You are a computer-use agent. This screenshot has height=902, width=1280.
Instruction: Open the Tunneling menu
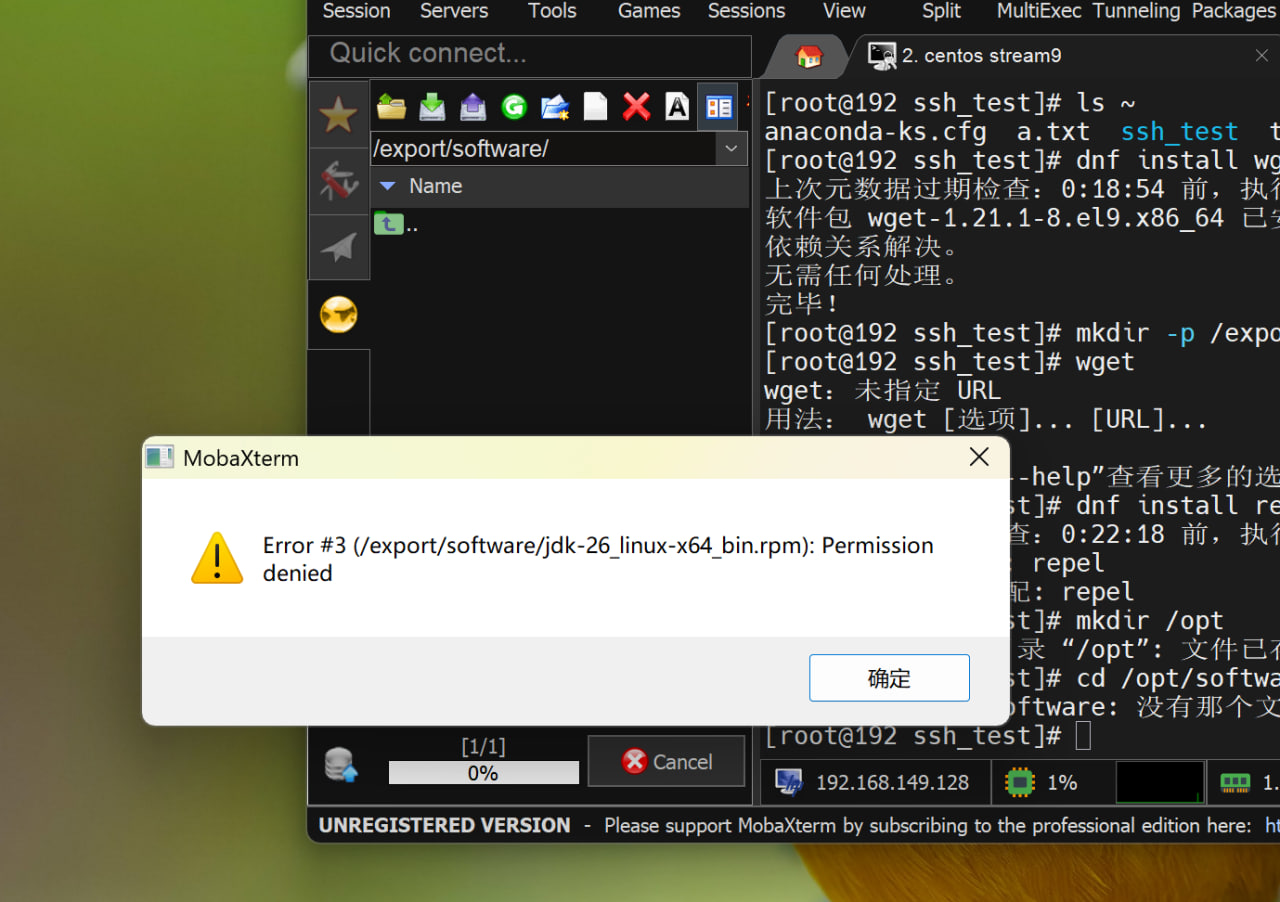(x=1136, y=11)
